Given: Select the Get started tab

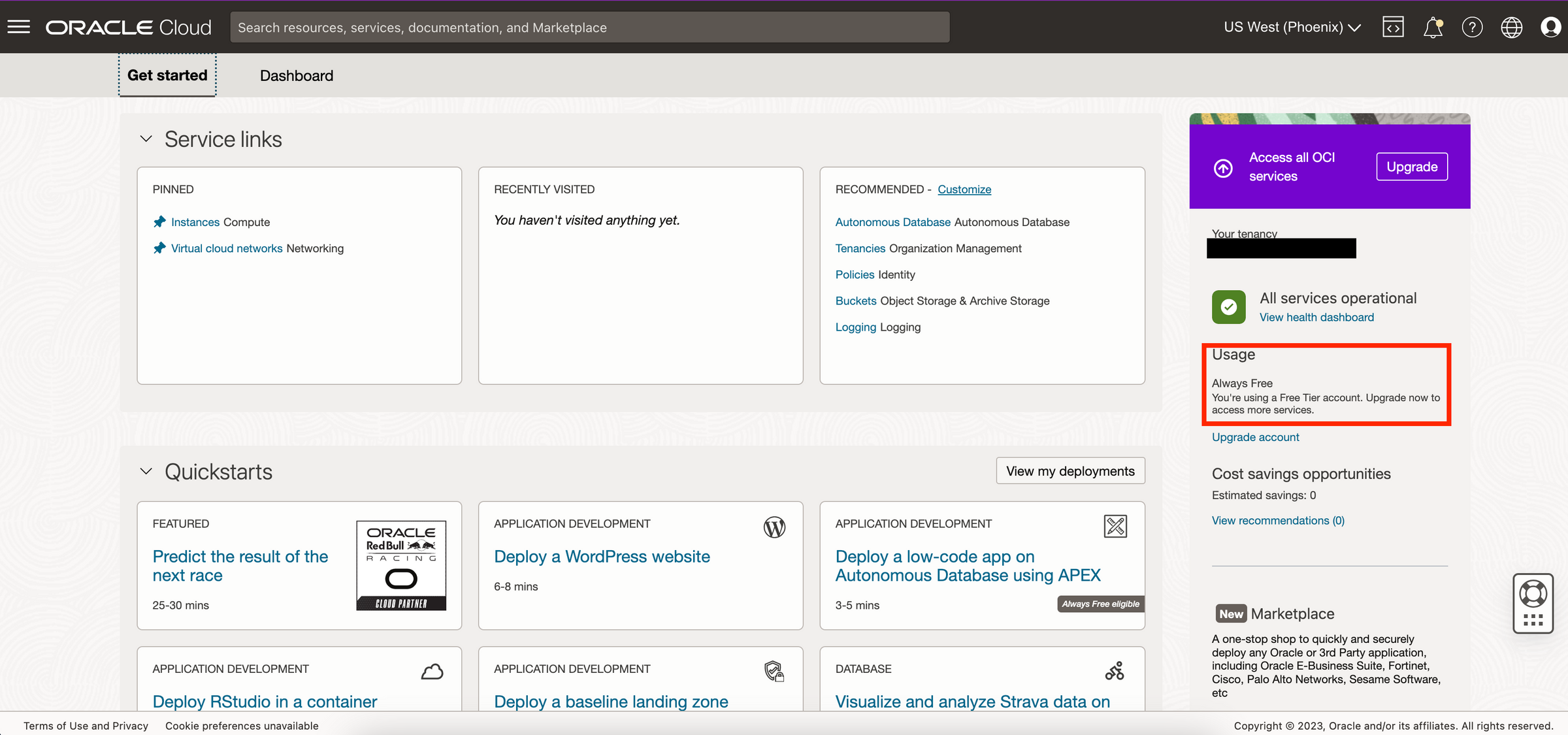Looking at the screenshot, I should click(x=167, y=75).
